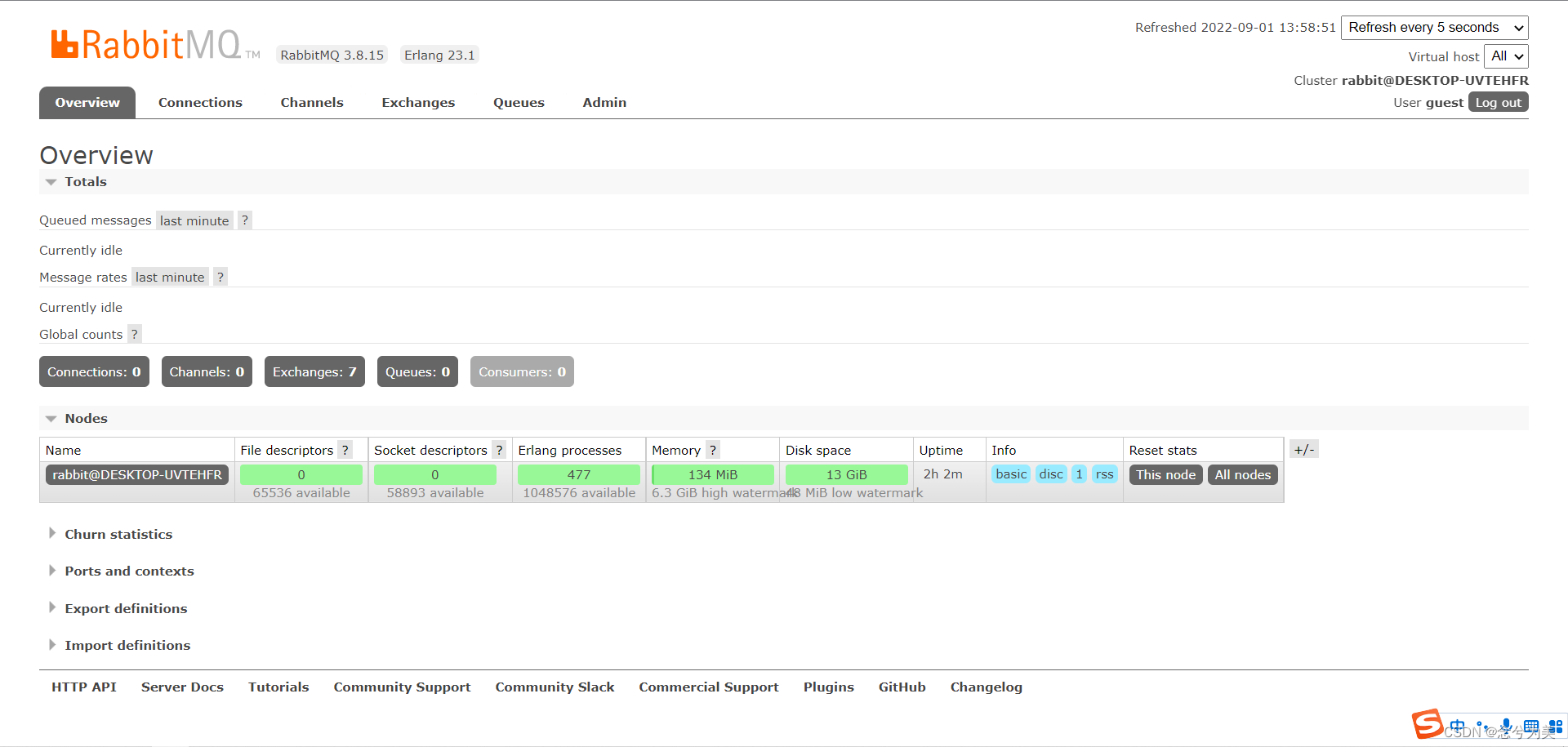The height and width of the screenshot is (747, 1568).
Task: Click the Queues: 0 count button
Action: (x=417, y=371)
